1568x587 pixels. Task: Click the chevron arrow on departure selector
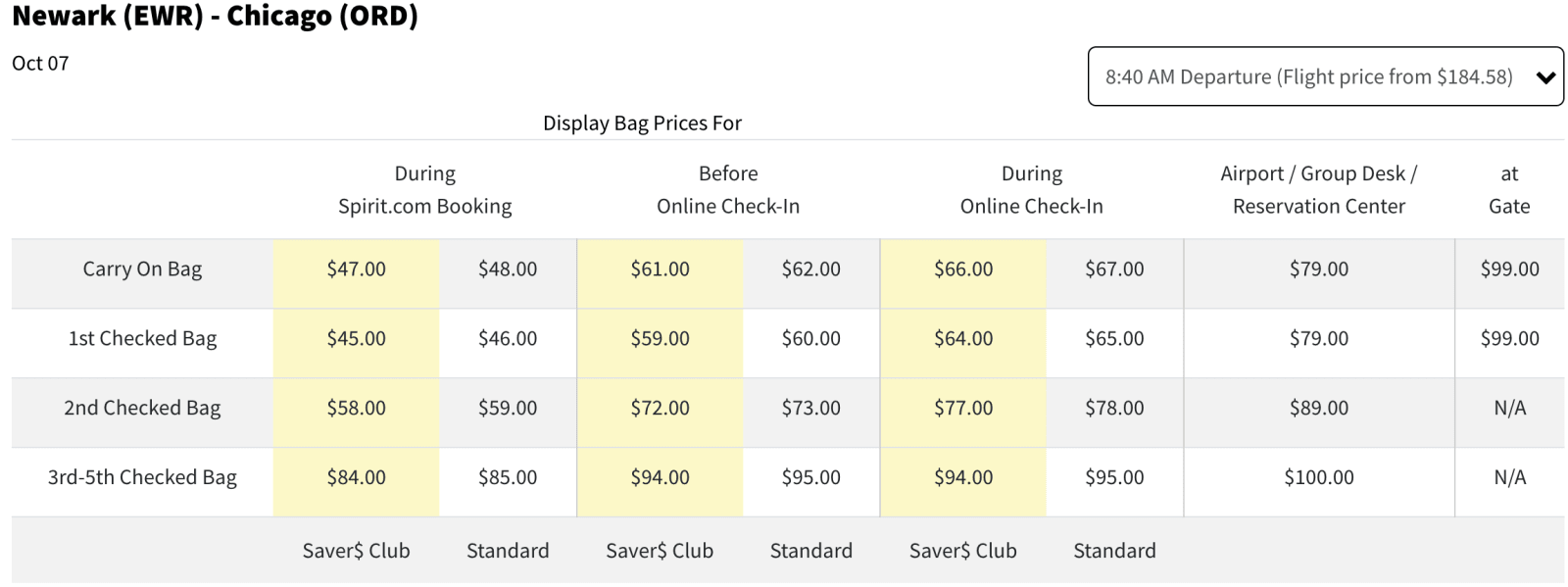coord(1545,77)
